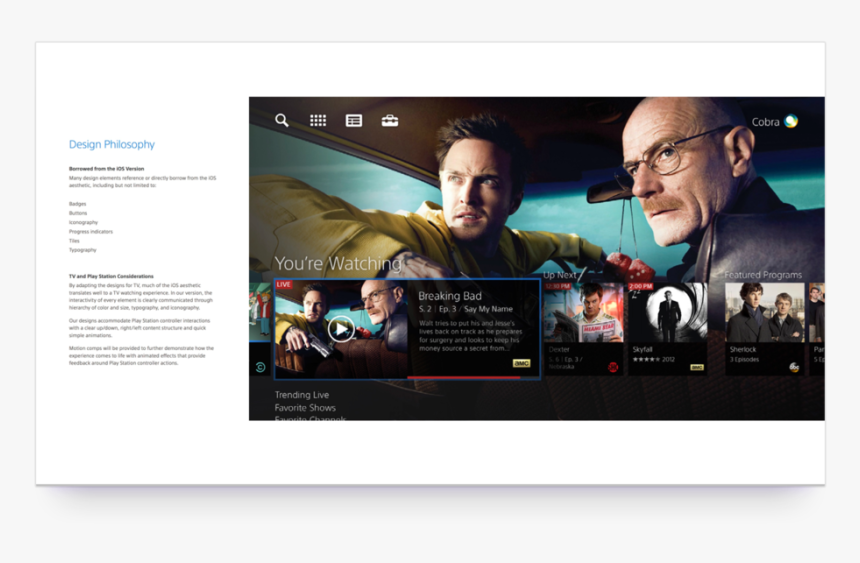Click 'TV and Play Station Considerations' subheading
Image resolution: width=860 pixels, height=563 pixels.
pos(111,276)
